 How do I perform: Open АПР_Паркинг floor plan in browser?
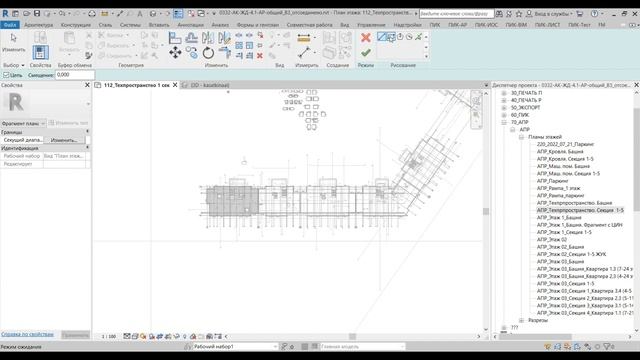(552, 181)
